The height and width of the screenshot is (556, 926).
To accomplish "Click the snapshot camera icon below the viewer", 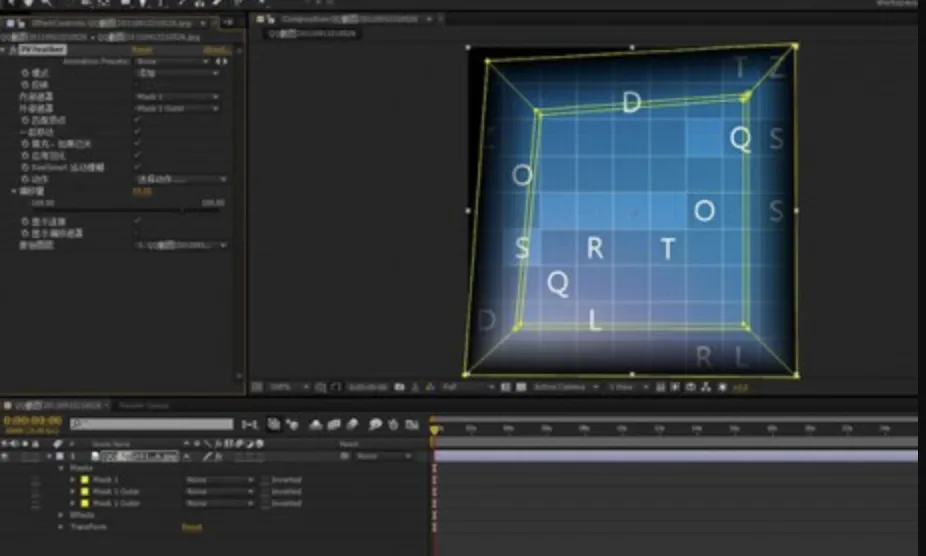I will pyautogui.click(x=400, y=387).
